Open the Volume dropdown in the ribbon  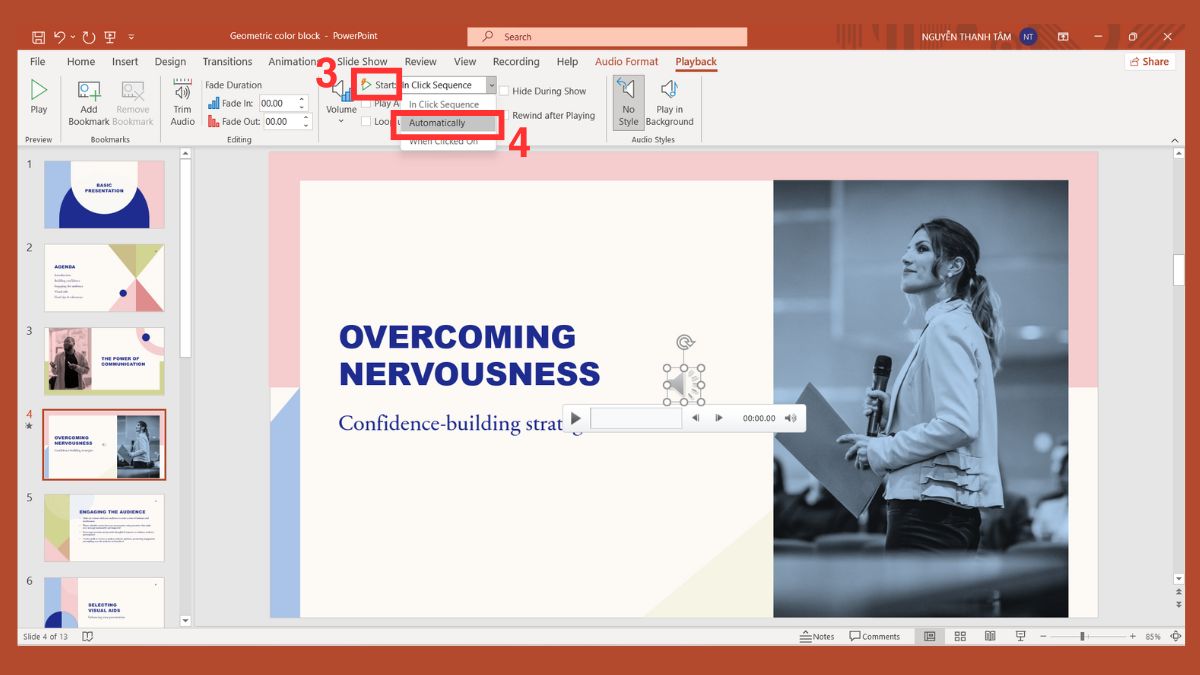point(341,110)
